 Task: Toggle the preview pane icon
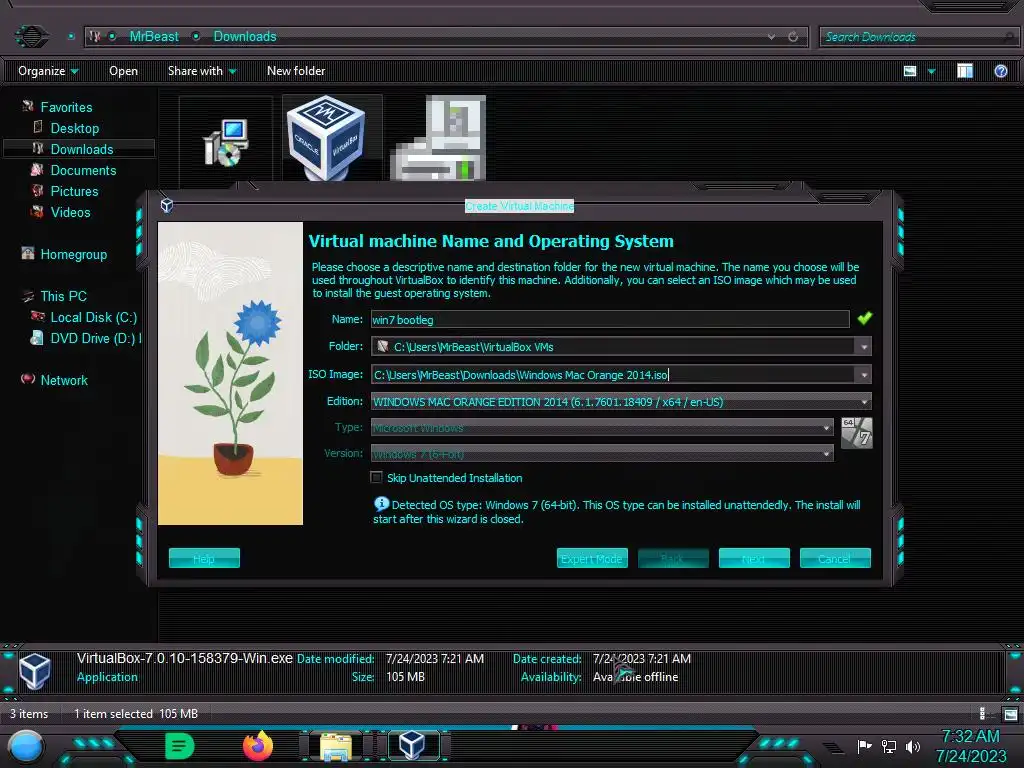(x=965, y=71)
